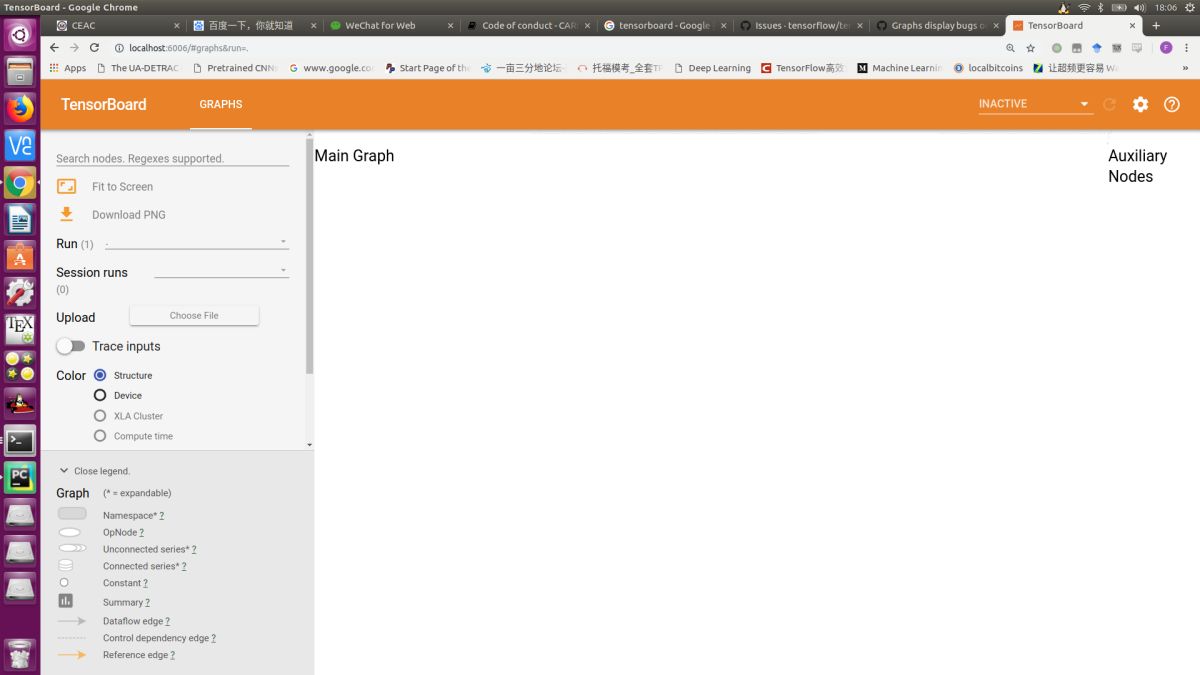Click the Auxiliary Nodes heading
The image size is (1200, 675).
click(x=1137, y=166)
